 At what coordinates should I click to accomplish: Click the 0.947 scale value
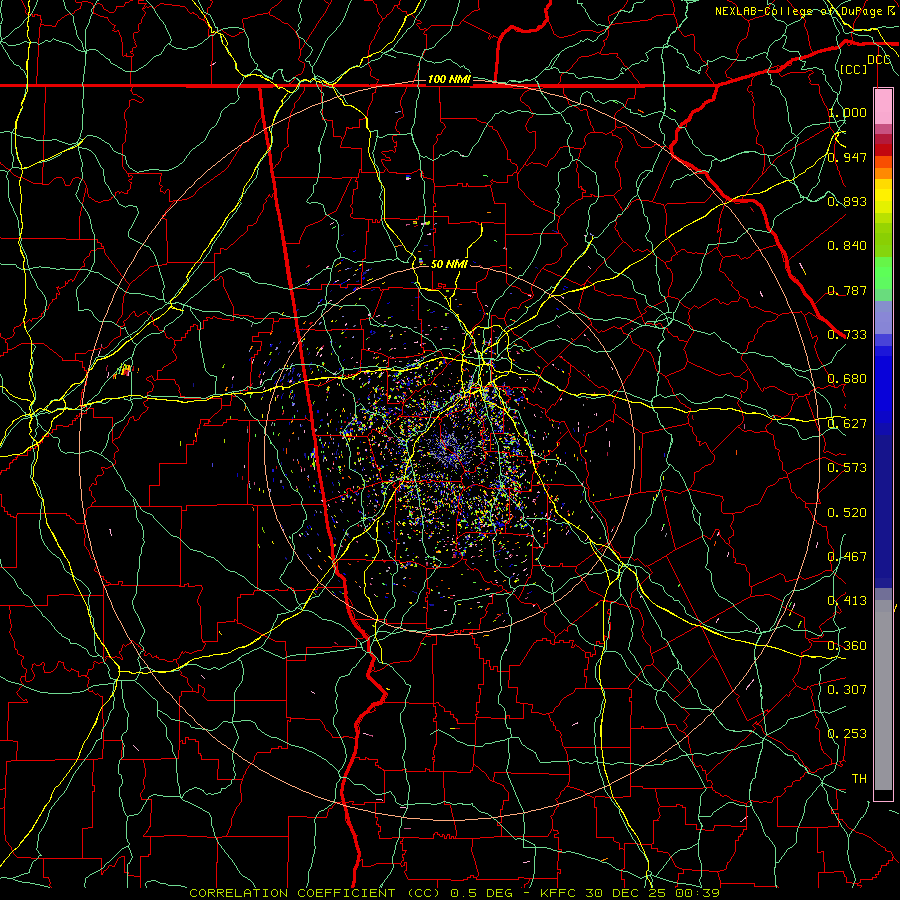point(847,157)
